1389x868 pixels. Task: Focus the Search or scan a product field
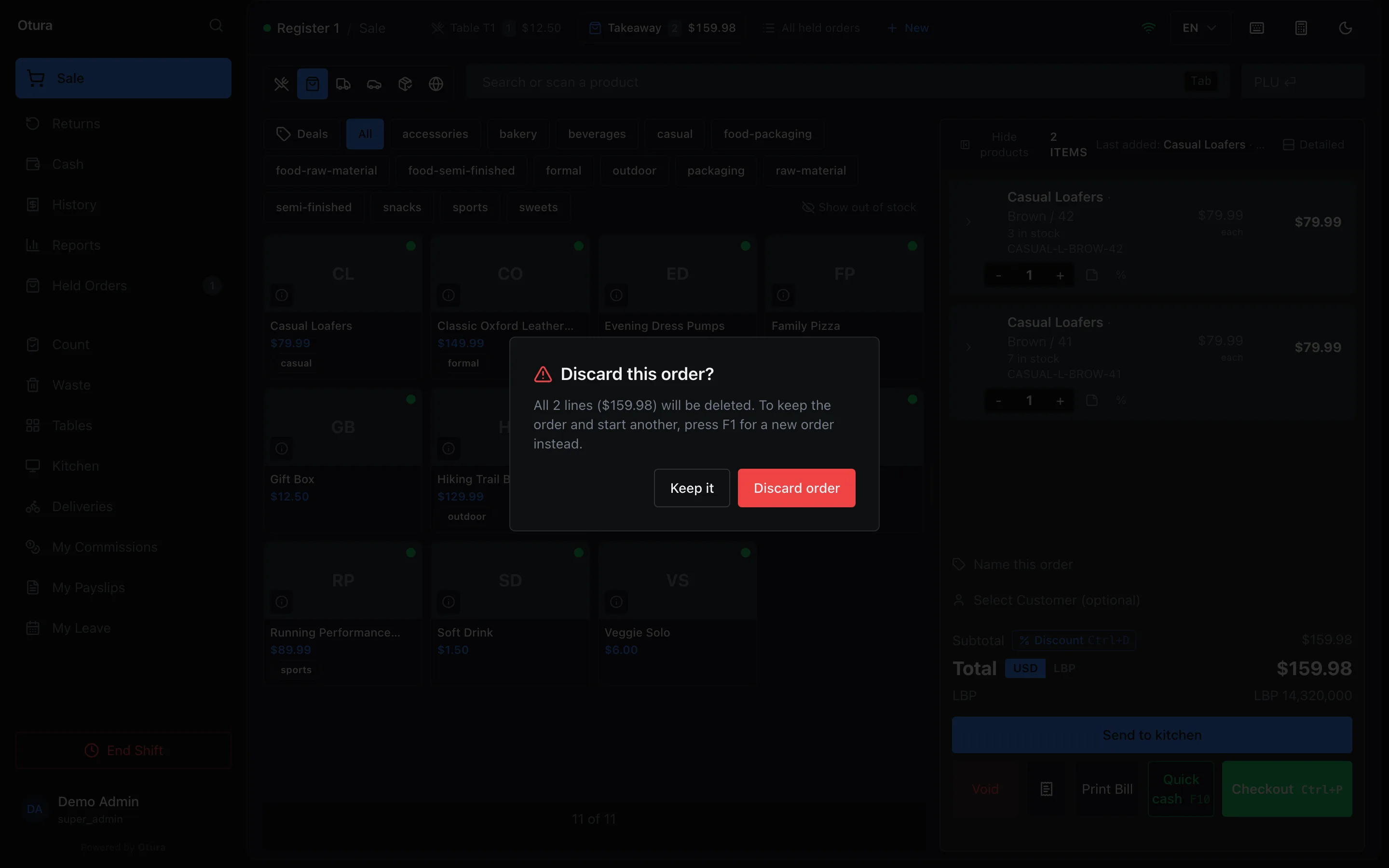tap(847, 81)
